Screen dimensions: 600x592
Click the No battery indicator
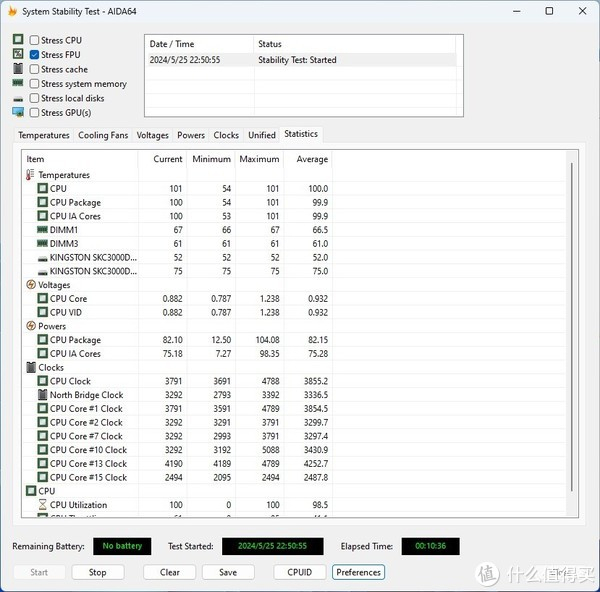(122, 546)
